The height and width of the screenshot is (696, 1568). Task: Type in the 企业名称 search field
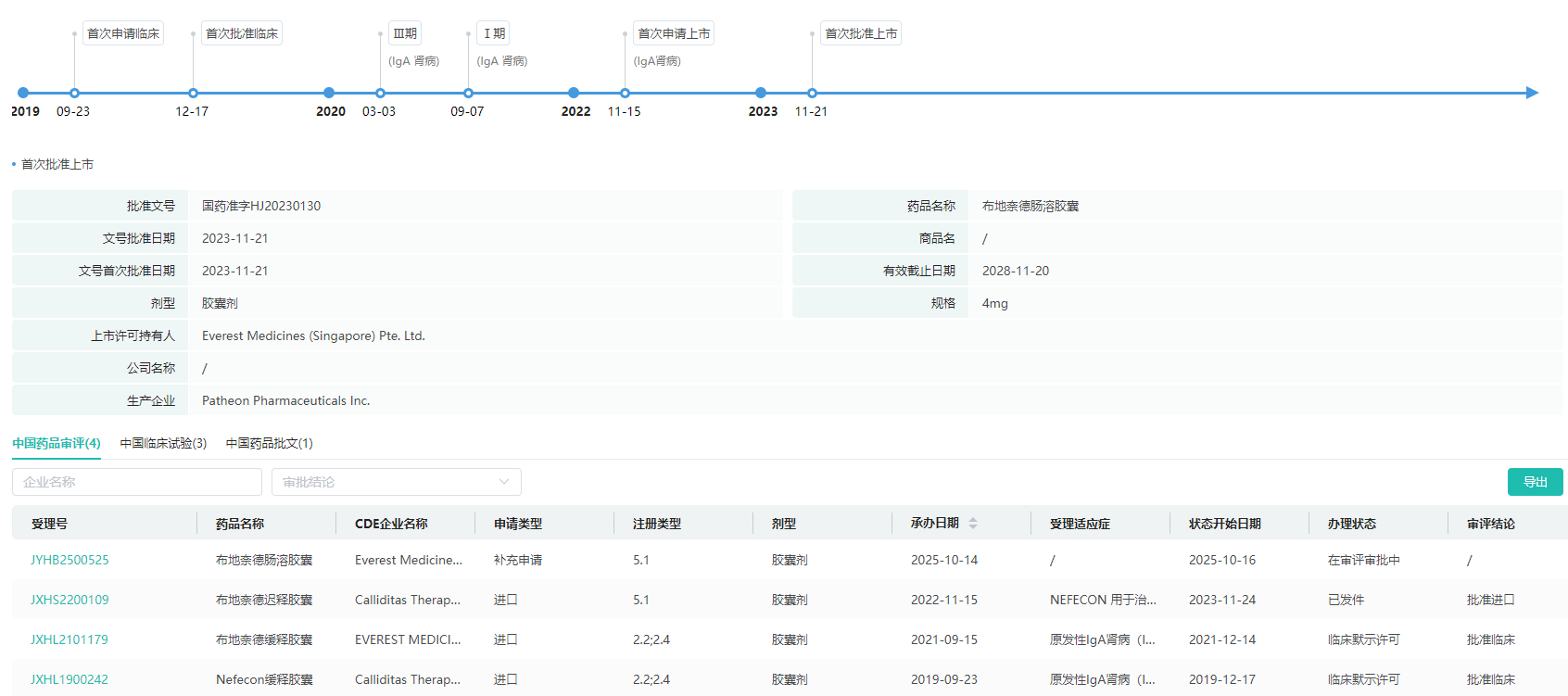click(137, 482)
